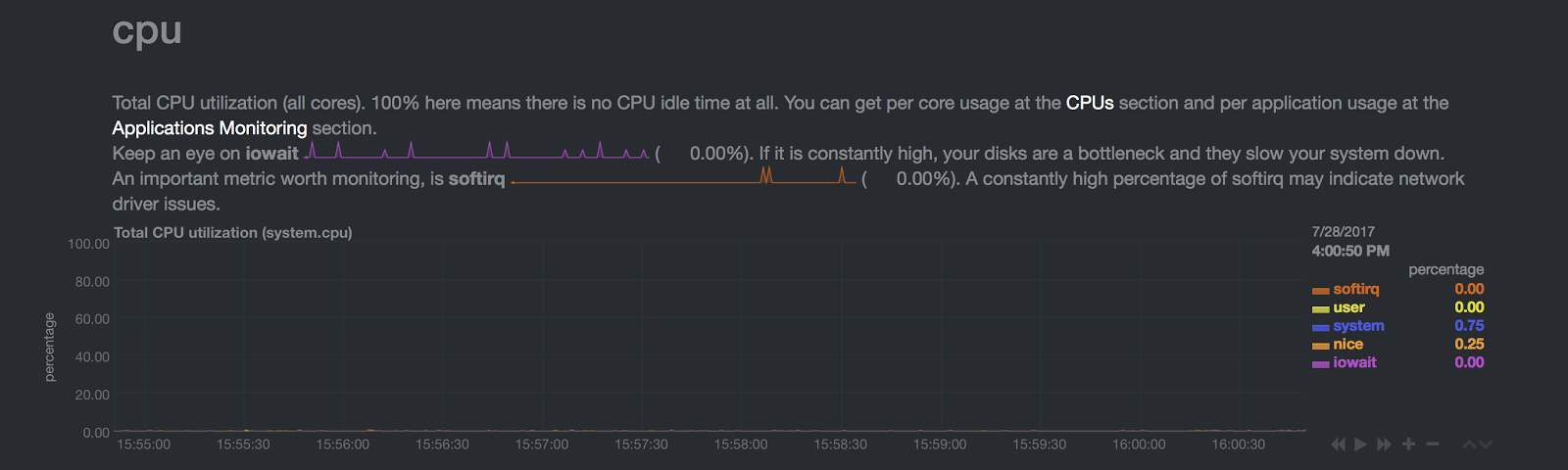
Task: Enlarge chart height with down chevron
Action: click(x=1486, y=445)
